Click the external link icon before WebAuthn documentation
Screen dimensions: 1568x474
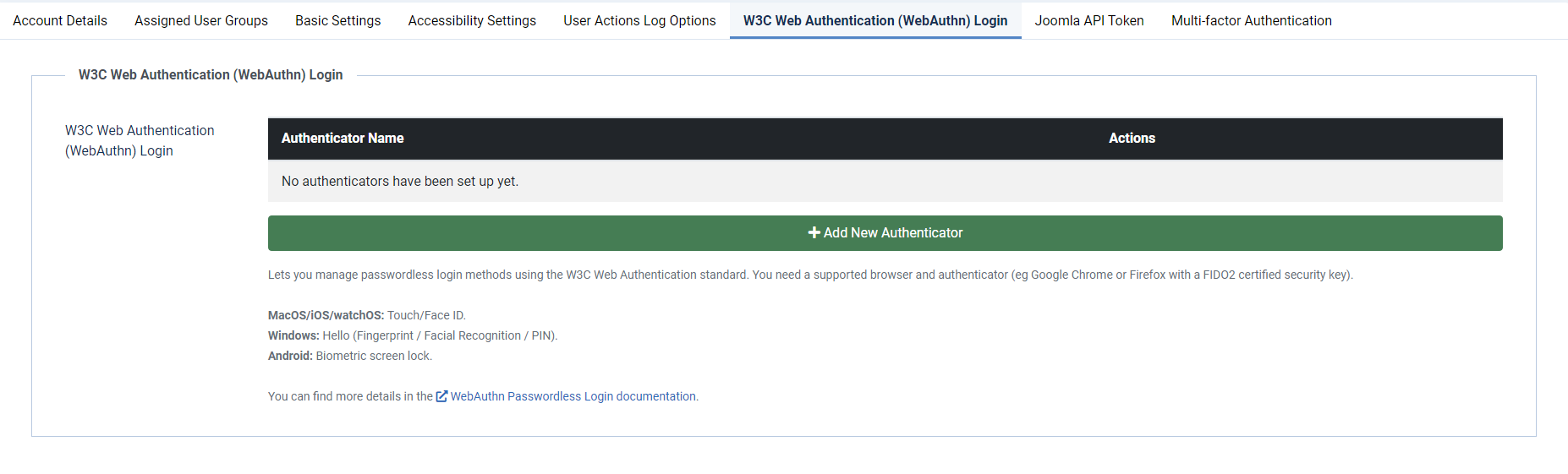tap(441, 396)
